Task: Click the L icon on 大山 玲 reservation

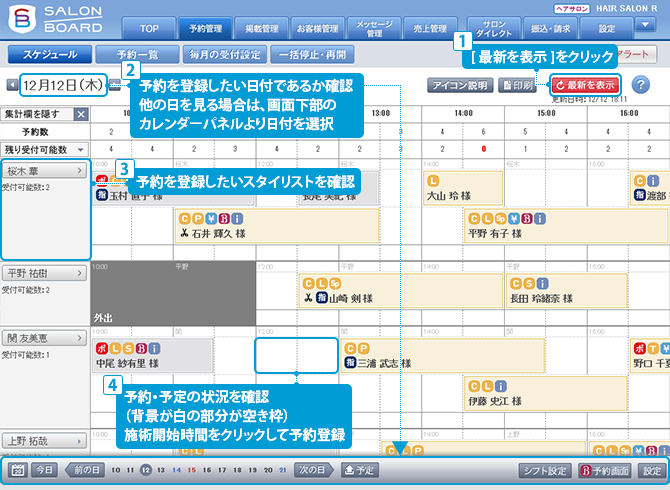Action: (x=433, y=181)
